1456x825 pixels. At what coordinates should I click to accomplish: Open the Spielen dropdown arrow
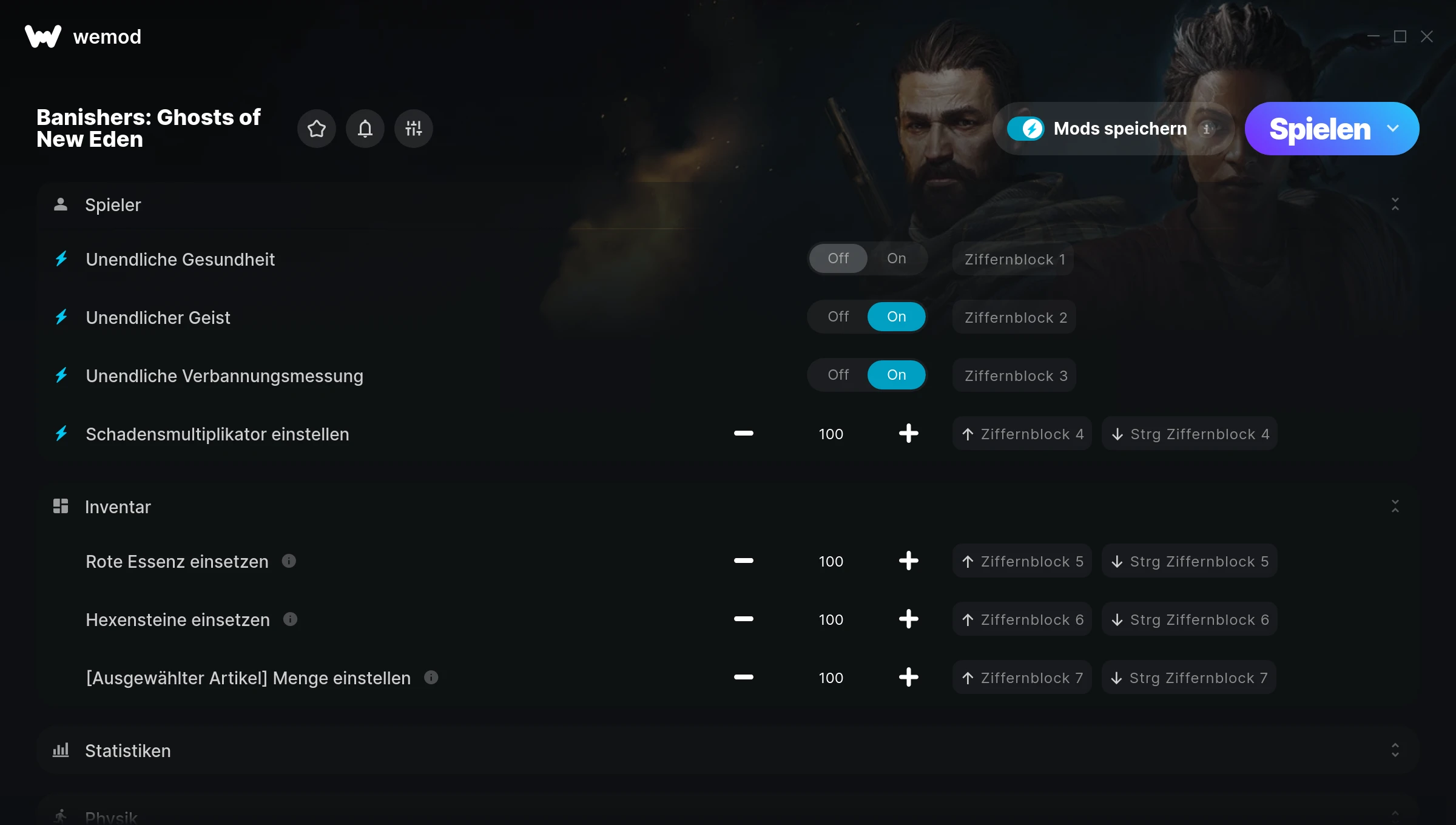(x=1393, y=129)
